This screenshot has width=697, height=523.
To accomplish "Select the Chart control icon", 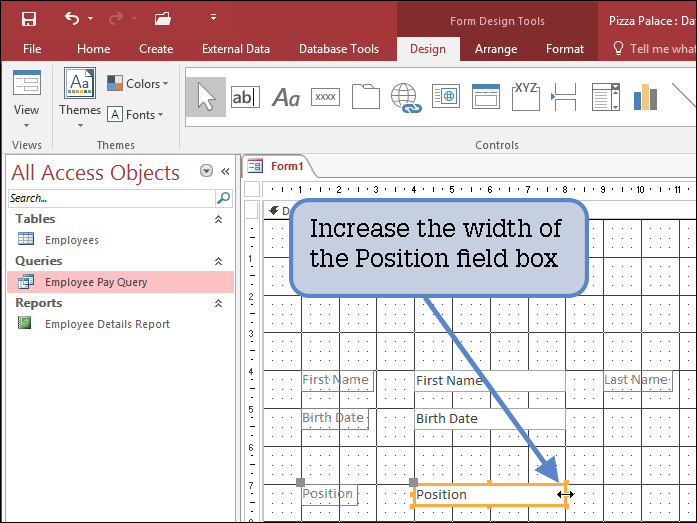I will [x=645, y=97].
